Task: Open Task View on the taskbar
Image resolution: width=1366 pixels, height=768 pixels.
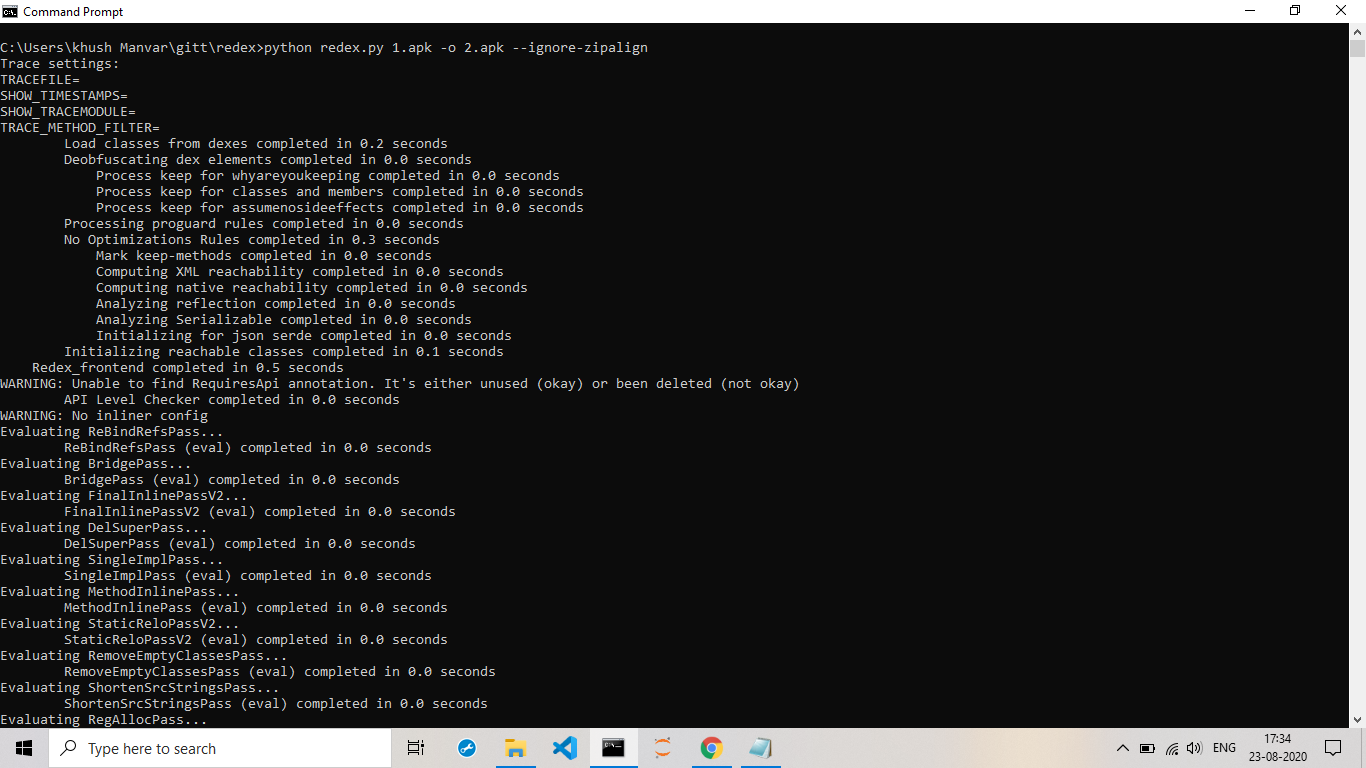Action: pyautogui.click(x=415, y=748)
